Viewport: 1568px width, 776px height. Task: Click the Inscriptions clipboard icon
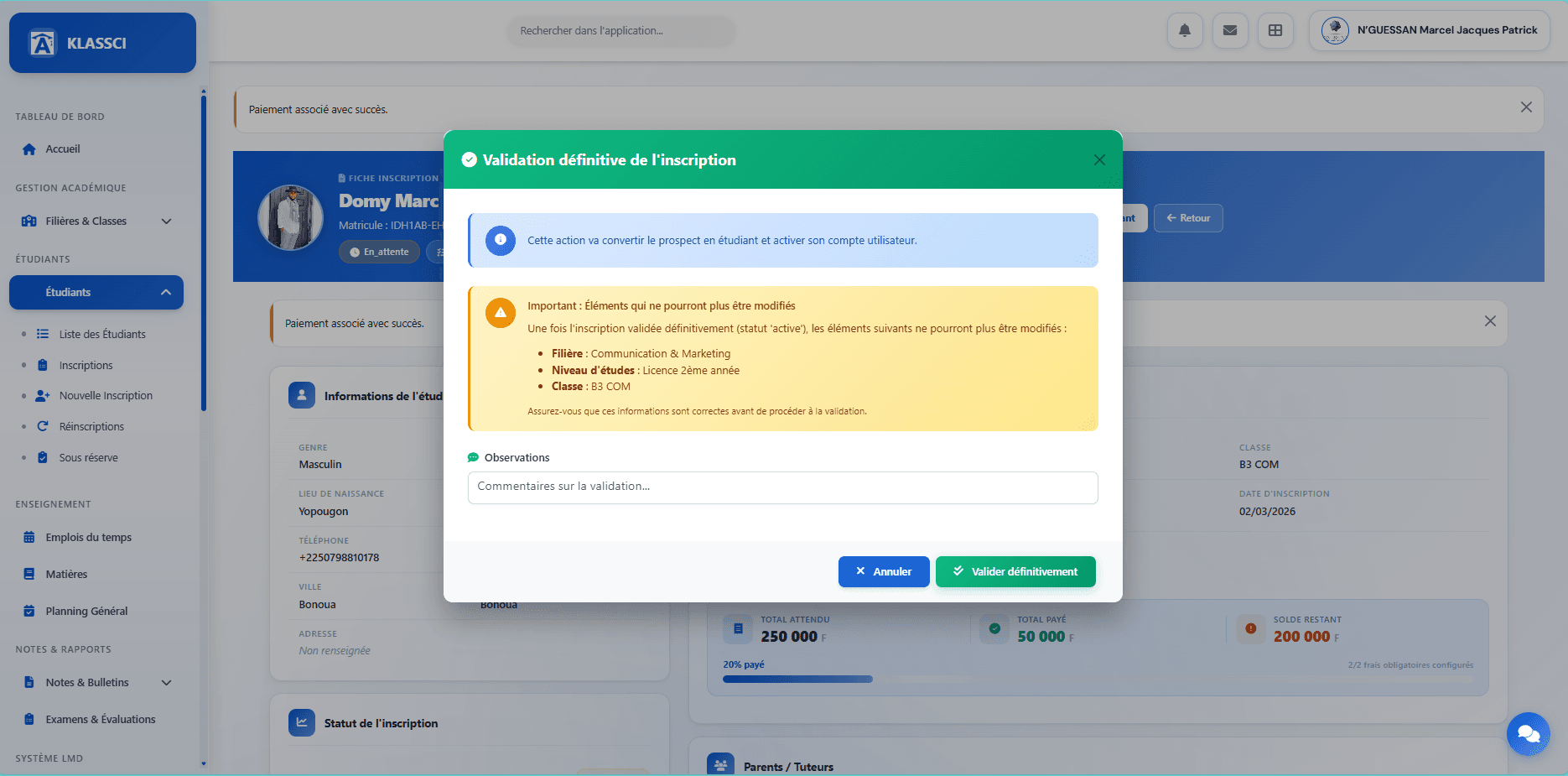click(x=43, y=365)
